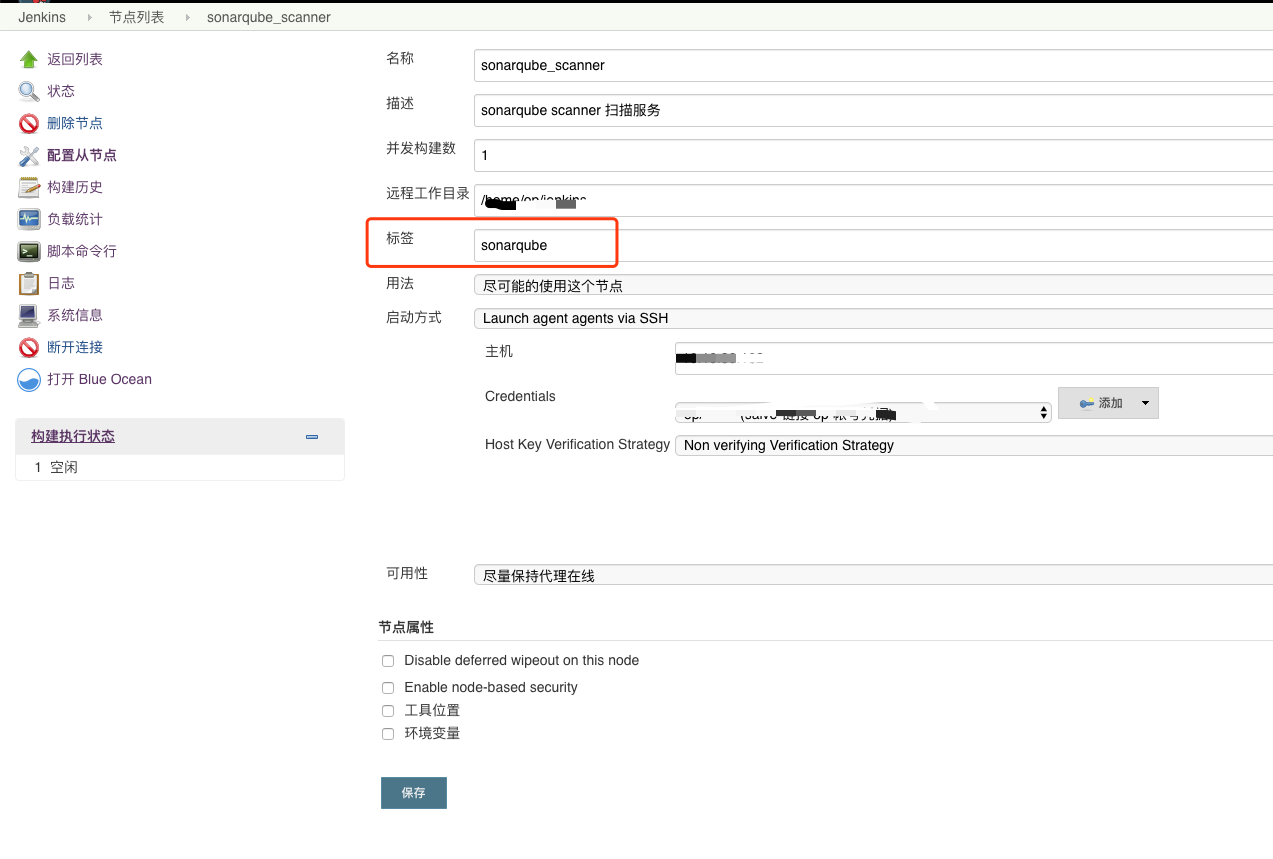The height and width of the screenshot is (859, 1273).
Task: Click the Jenkins breadcrumb item
Action: (42, 17)
